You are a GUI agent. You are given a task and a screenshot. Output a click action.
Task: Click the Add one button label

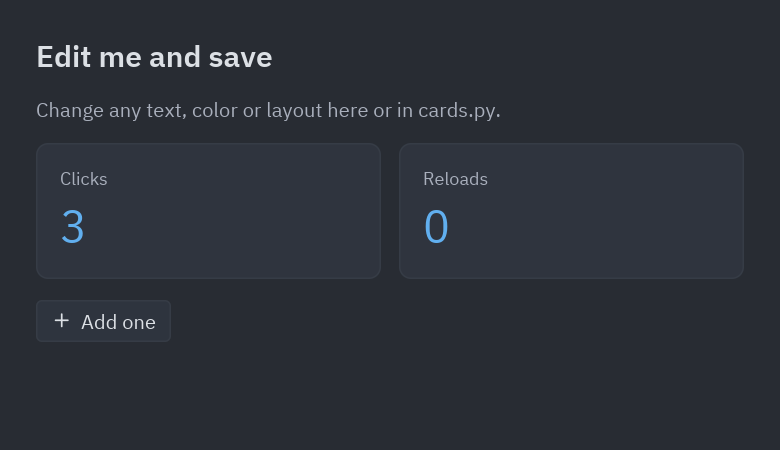coord(118,322)
